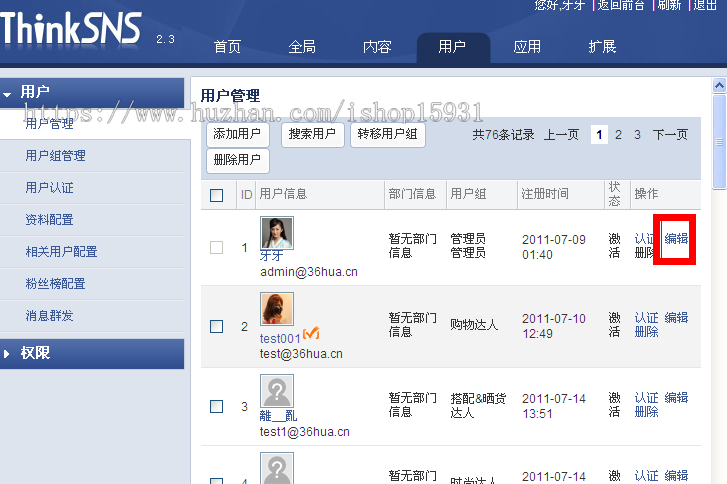Expand the 权限 sidebar section
The height and width of the screenshot is (484, 727).
pyautogui.click(x=92, y=353)
